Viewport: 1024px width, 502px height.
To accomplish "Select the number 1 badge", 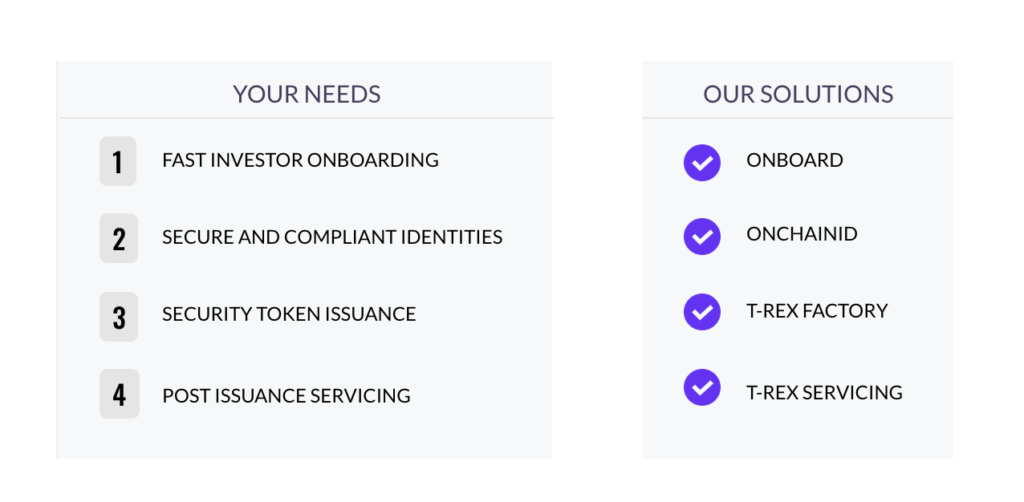I will (x=118, y=161).
